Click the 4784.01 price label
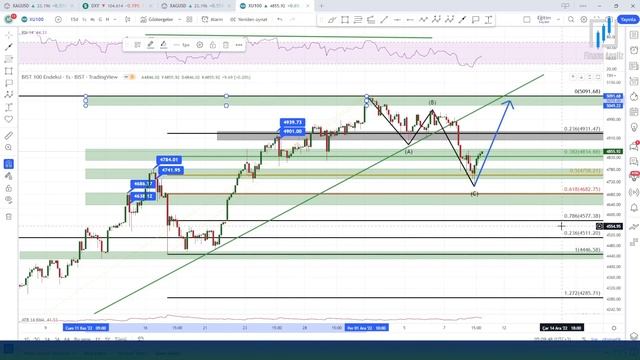Viewport: 640px width, 360px height. 169,160
